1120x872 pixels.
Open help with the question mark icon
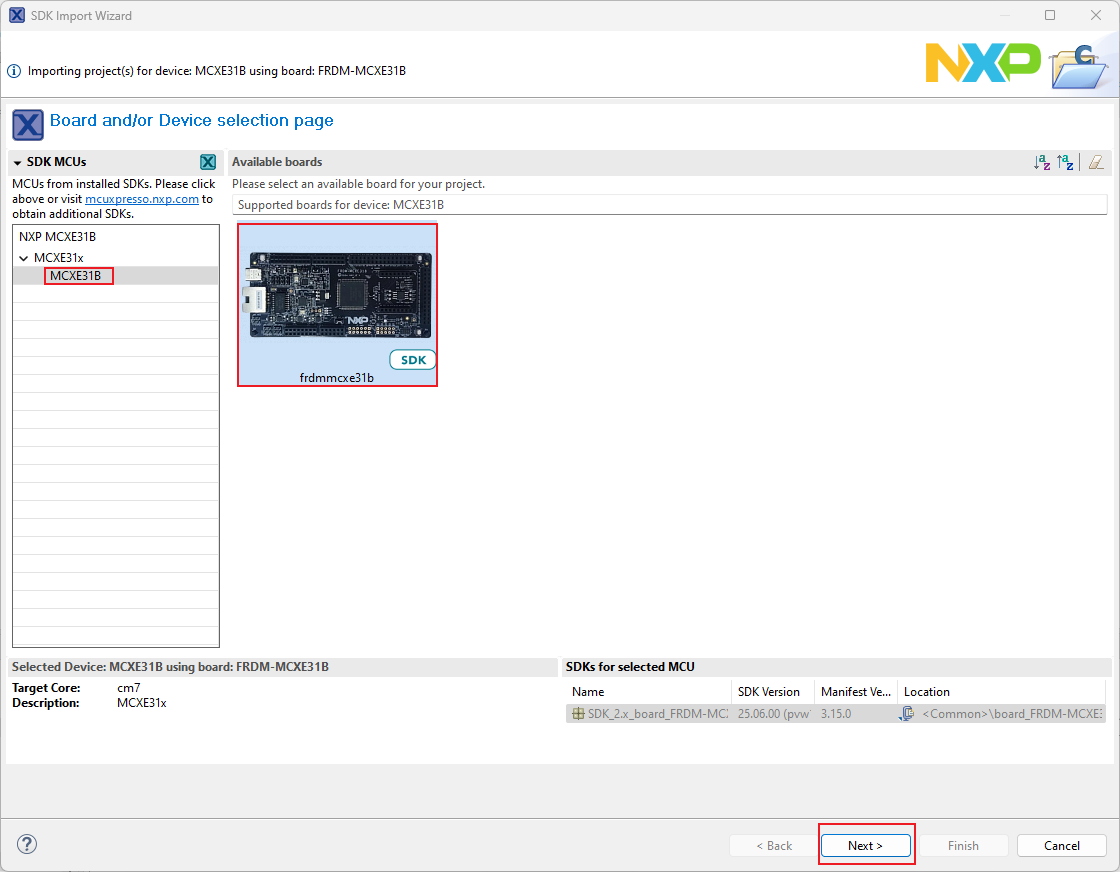click(28, 844)
